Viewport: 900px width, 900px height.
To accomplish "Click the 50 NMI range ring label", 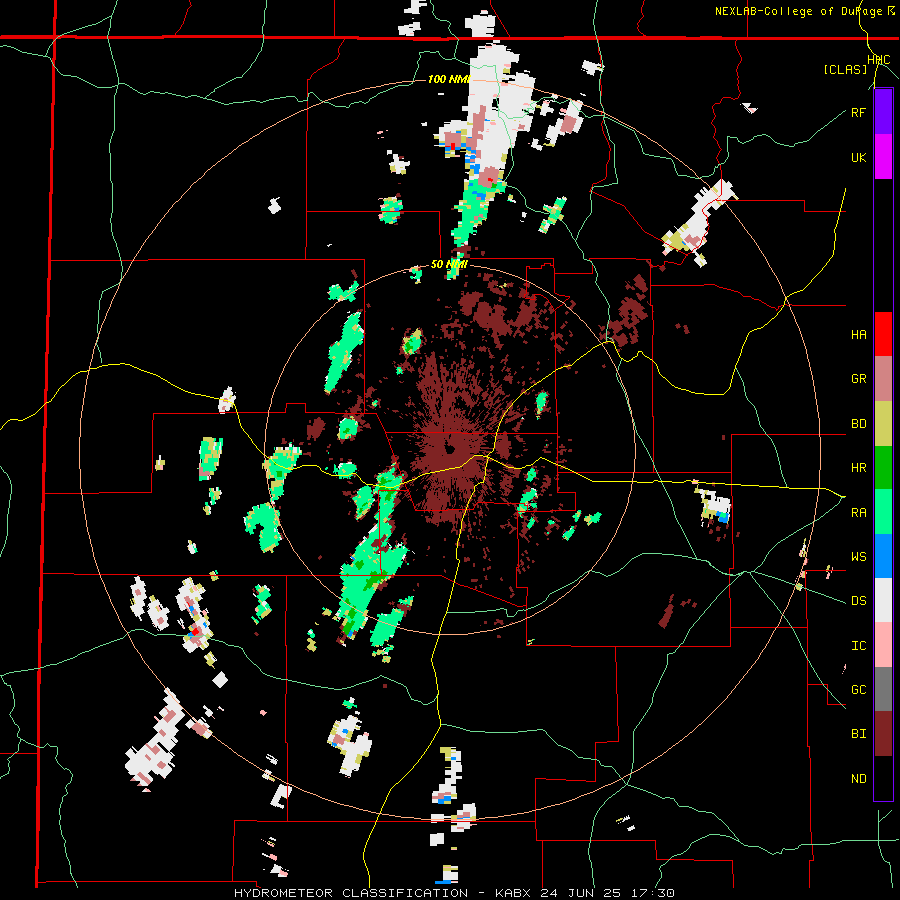I will tap(448, 265).
